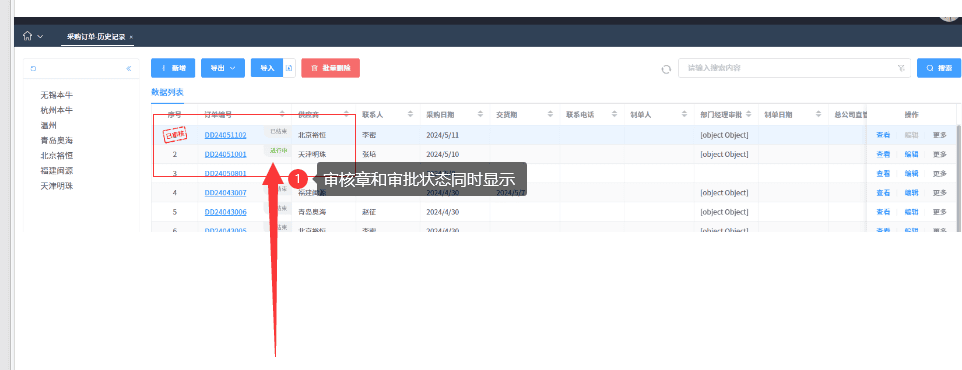Click 编辑 in the DD24051001 row
962x370 pixels.
912,154
